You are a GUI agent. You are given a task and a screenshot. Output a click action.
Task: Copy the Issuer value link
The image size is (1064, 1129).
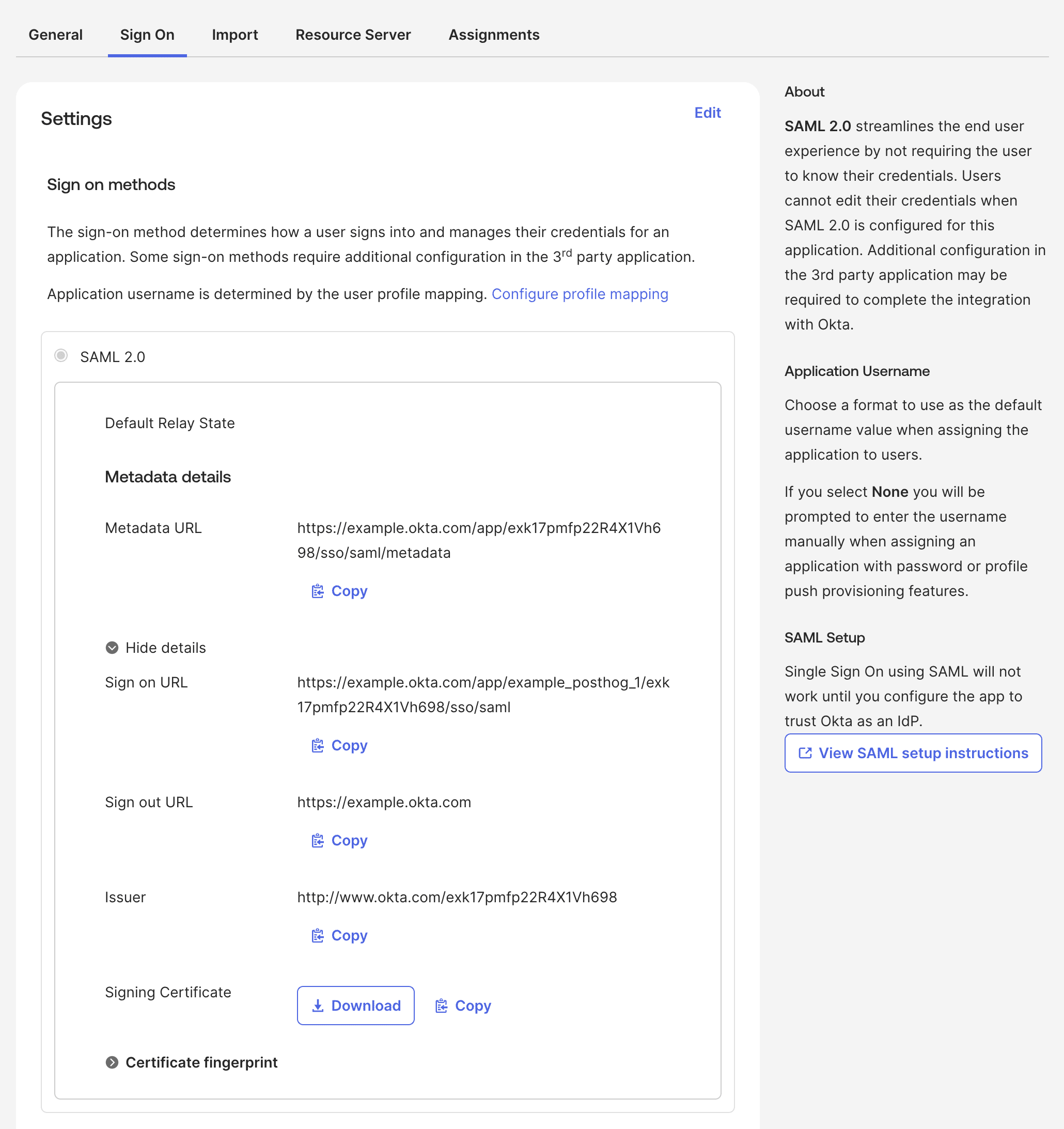point(349,935)
